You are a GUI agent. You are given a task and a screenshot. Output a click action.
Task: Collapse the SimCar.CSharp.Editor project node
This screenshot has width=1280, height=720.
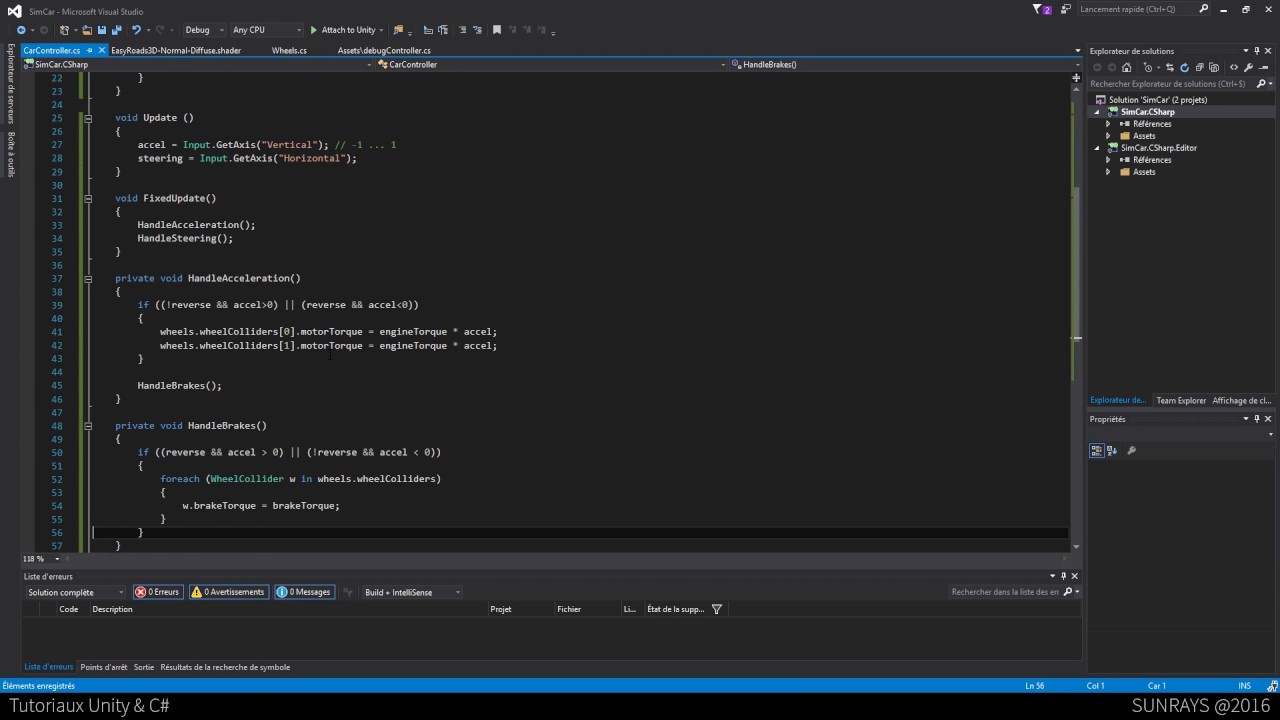[x=1097, y=148]
